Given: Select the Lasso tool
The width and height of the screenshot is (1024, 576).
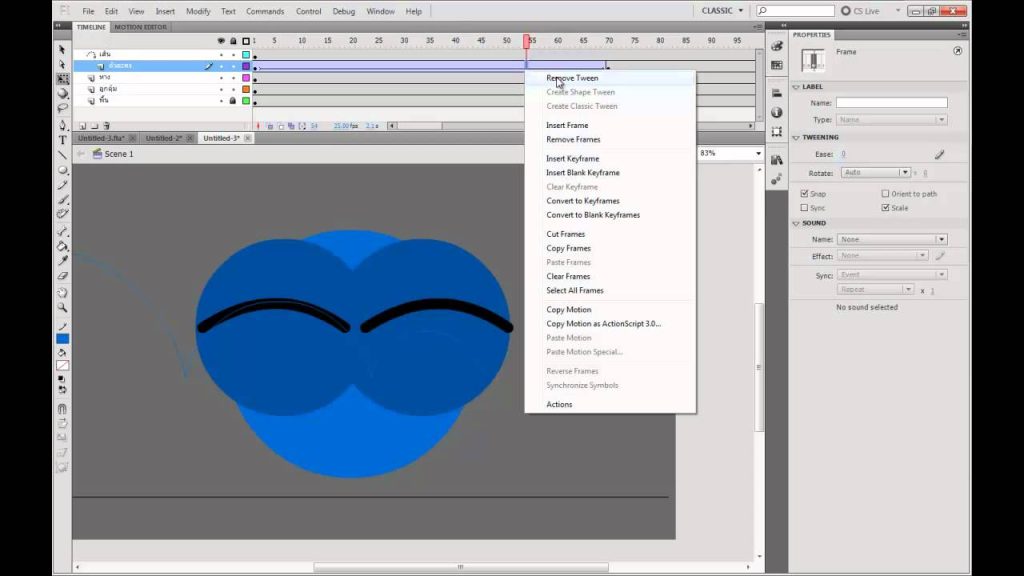Looking at the screenshot, I should pos(62,108).
